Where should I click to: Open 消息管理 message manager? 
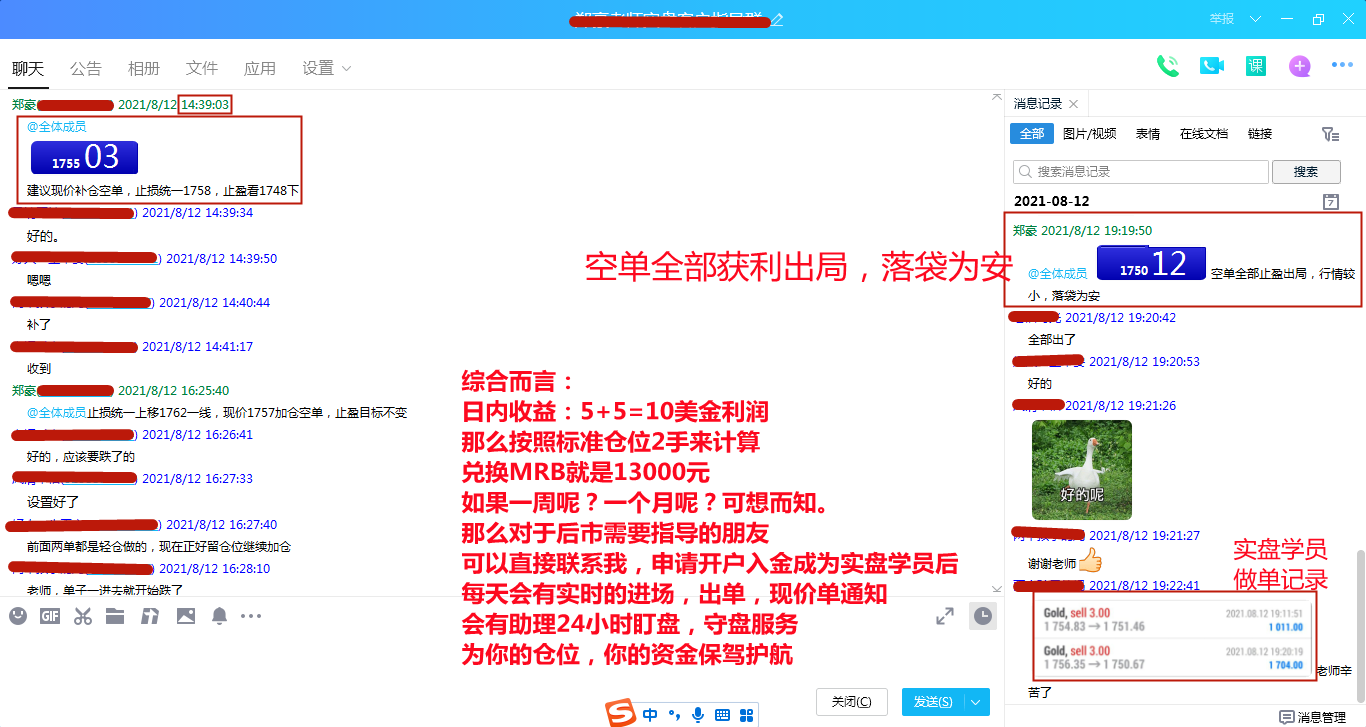pos(1312,717)
